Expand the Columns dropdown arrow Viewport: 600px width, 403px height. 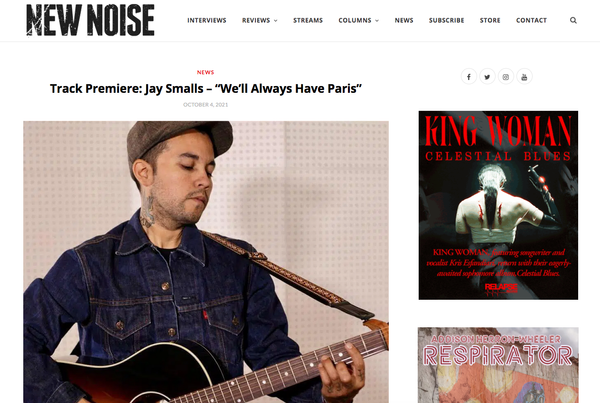click(x=377, y=21)
